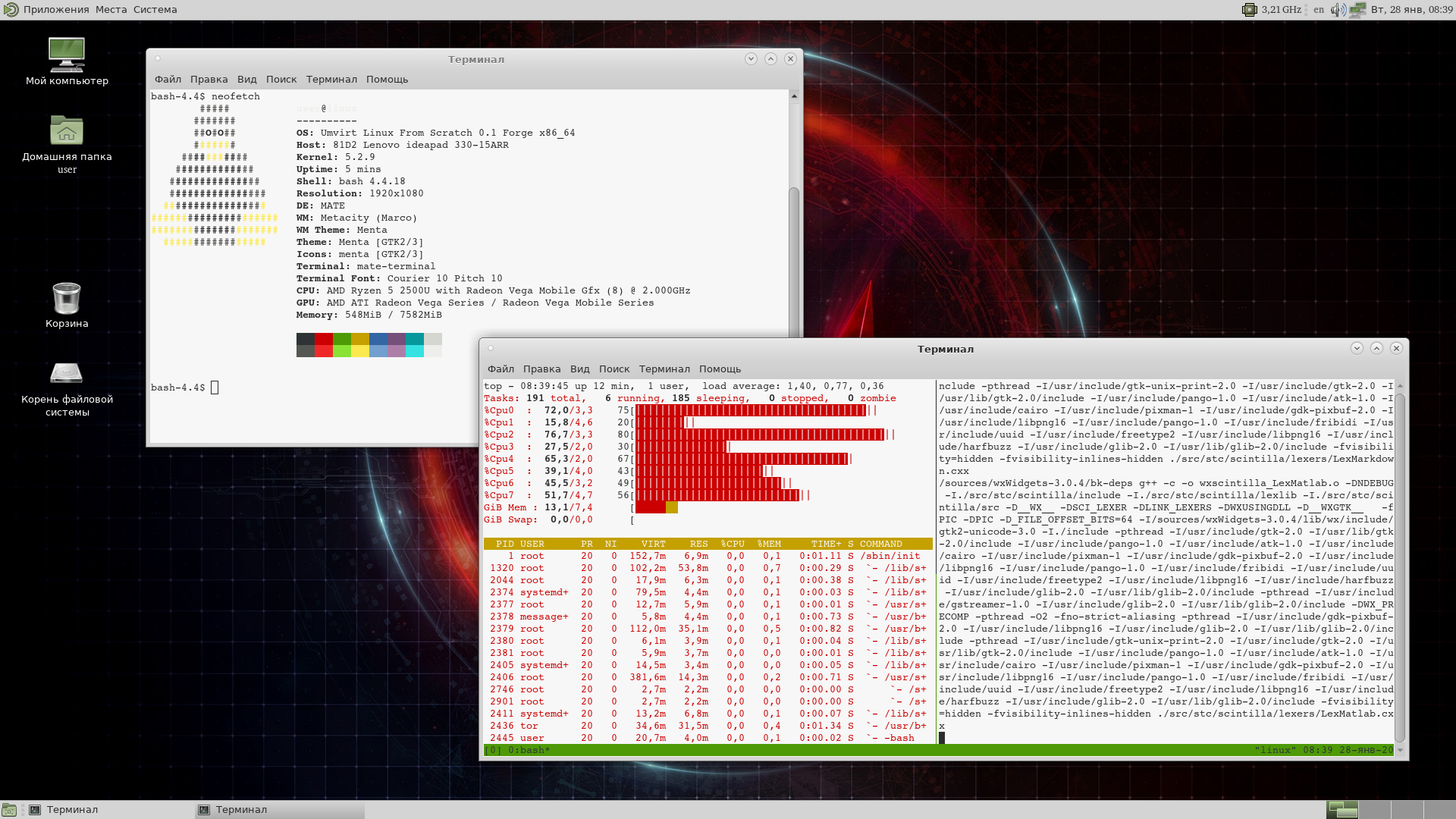Click the network connection tray icon
This screenshot has height=819, width=1456.
click(x=1357, y=10)
